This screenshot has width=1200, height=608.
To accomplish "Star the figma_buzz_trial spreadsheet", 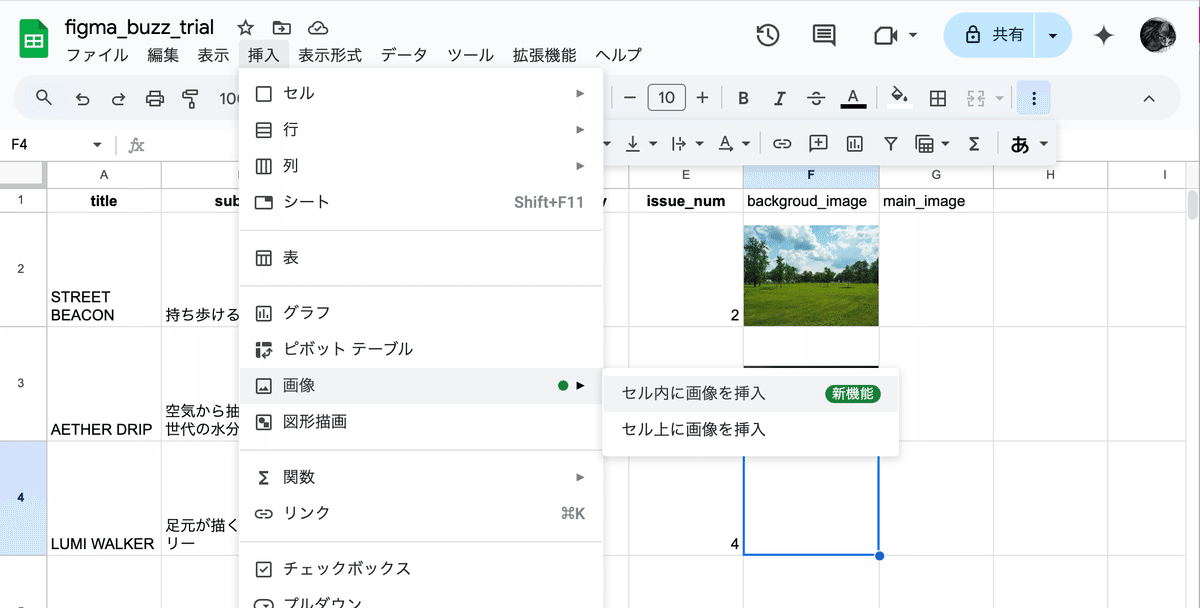I will pos(244,28).
